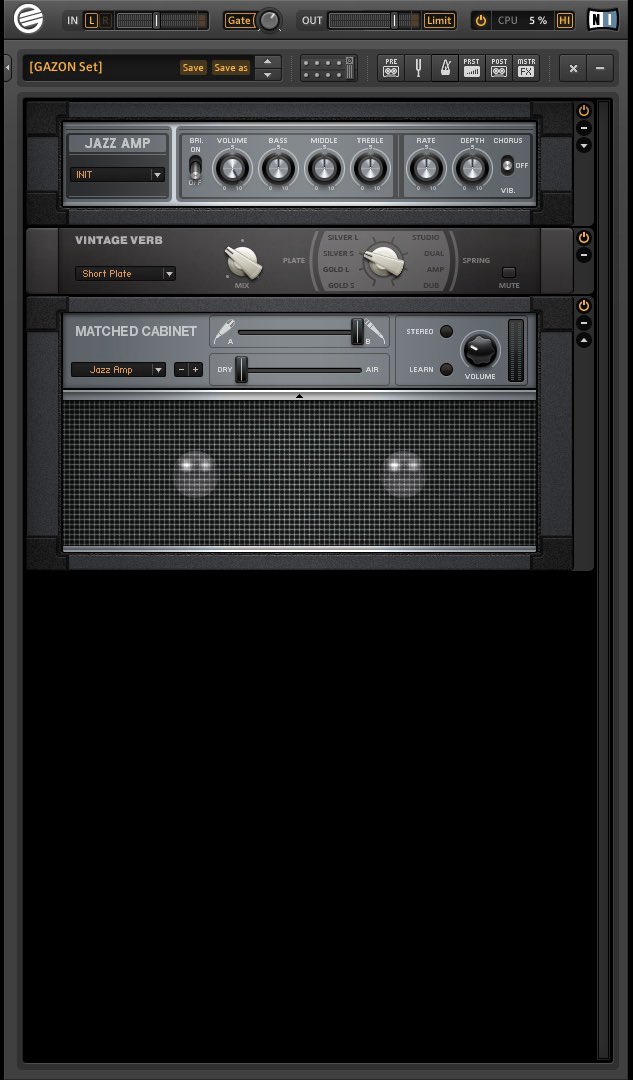The width and height of the screenshot is (633, 1080).
Task: Minimize the Matched Cabinet module with the minus icon
Action: (584, 323)
